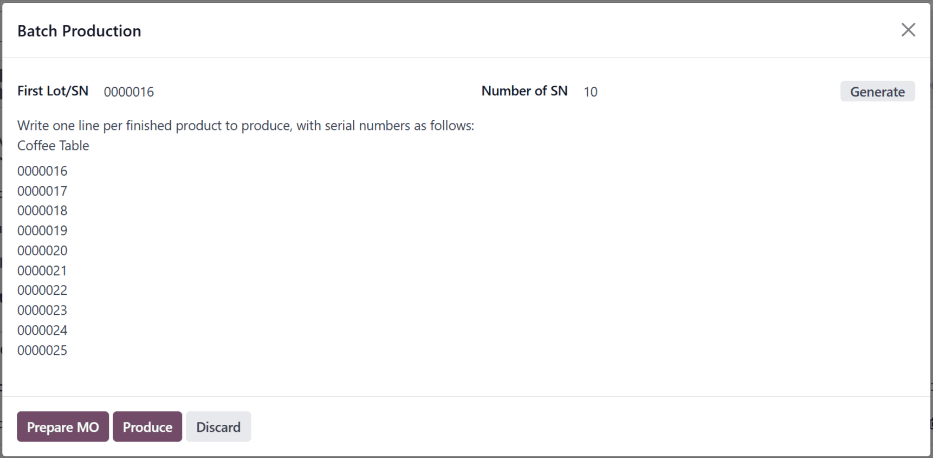933x458 pixels.
Task: Focus the Number of SN field
Action: [x=700, y=92]
